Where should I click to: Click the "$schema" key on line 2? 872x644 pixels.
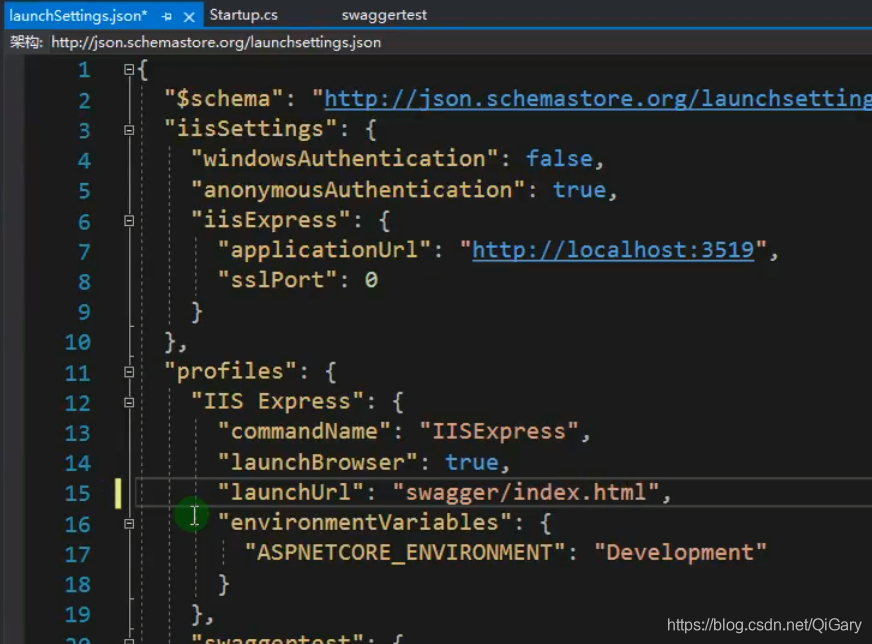click(x=224, y=98)
